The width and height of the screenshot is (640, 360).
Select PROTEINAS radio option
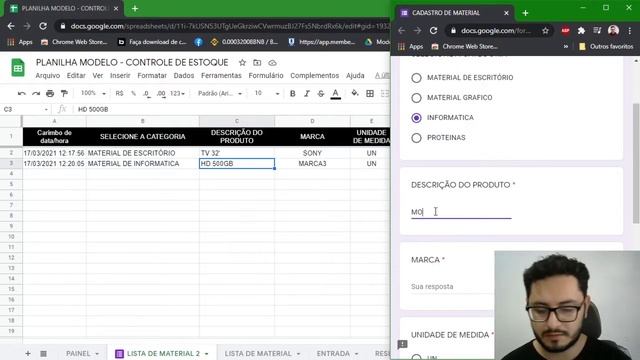(416, 138)
